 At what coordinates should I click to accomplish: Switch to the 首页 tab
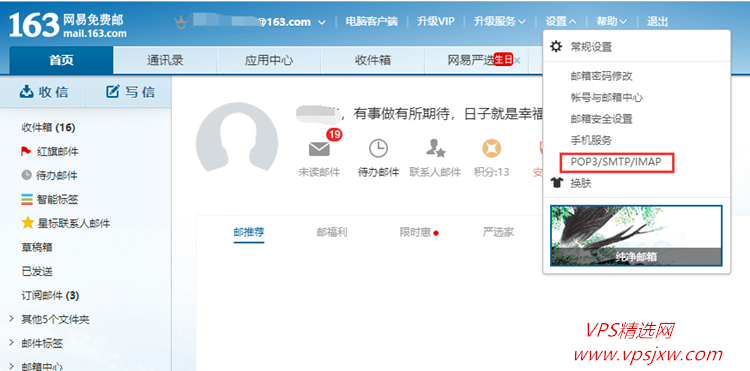(61, 60)
